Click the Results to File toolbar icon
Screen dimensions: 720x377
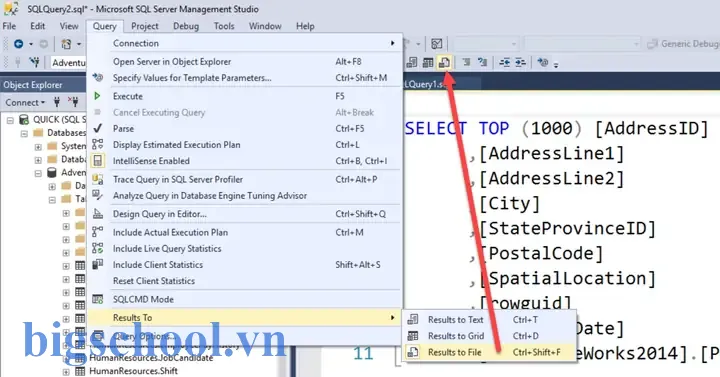(444, 62)
